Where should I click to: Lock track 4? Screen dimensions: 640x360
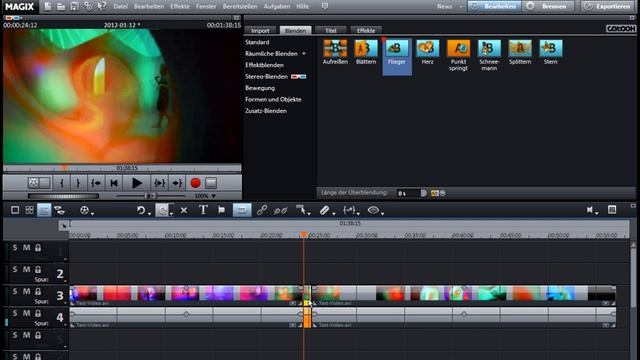coord(38,313)
